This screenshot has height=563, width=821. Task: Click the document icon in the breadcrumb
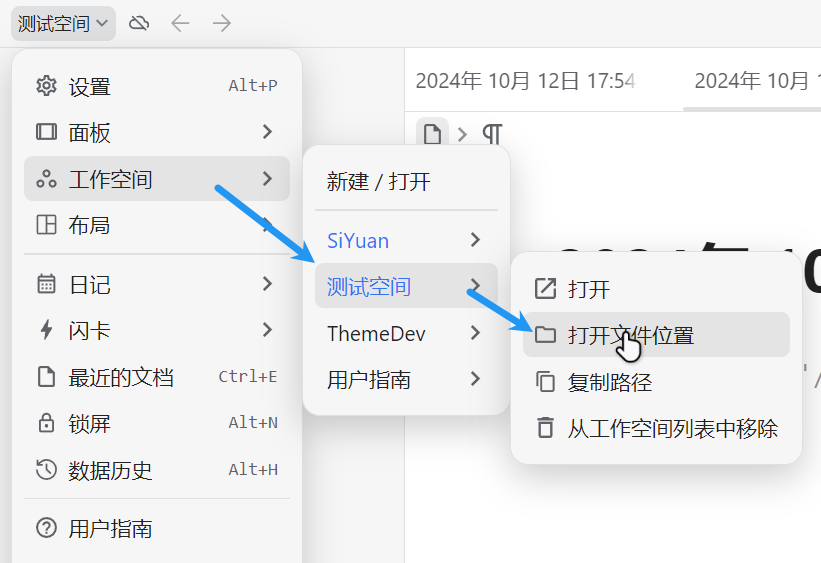pos(432,134)
